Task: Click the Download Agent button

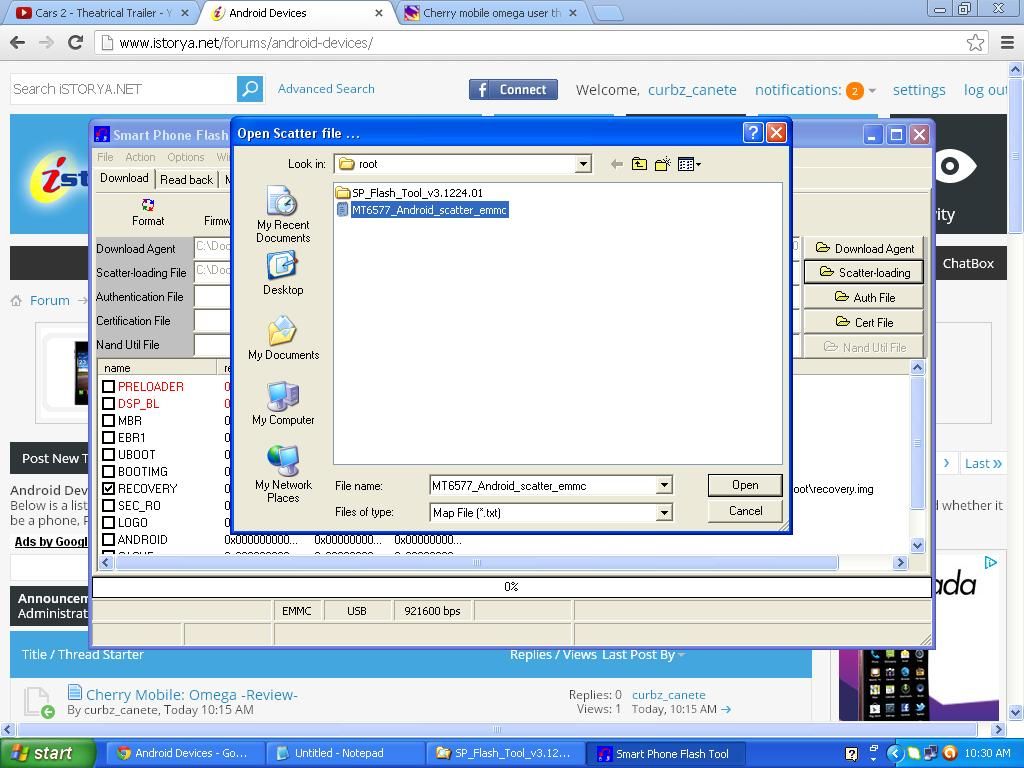Action: tap(863, 248)
